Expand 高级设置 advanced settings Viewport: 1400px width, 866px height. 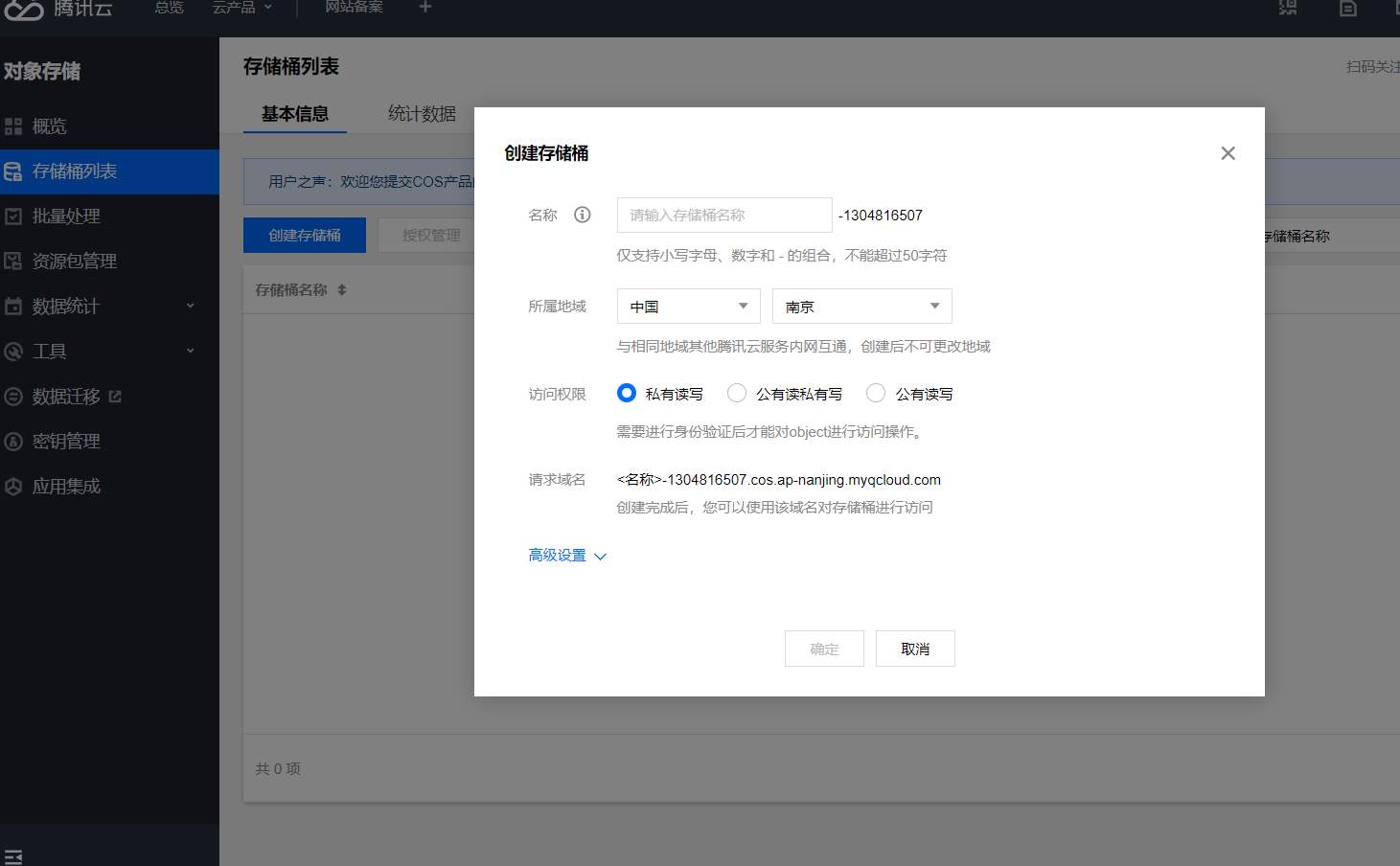click(567, 556)
